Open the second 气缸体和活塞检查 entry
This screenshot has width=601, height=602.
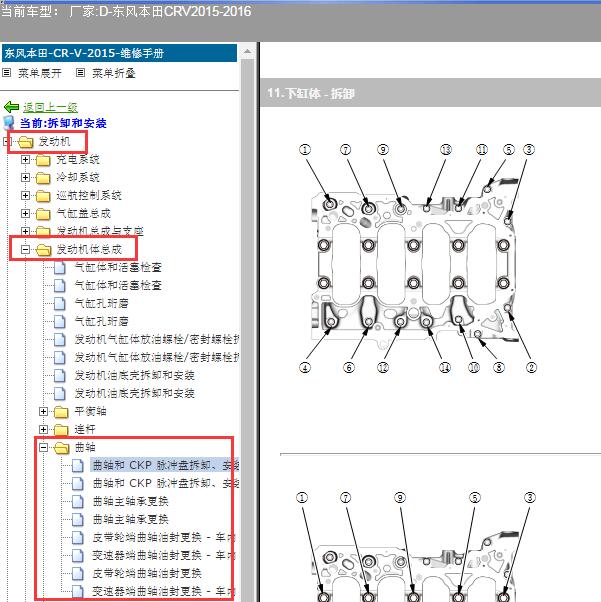(118, 285)
